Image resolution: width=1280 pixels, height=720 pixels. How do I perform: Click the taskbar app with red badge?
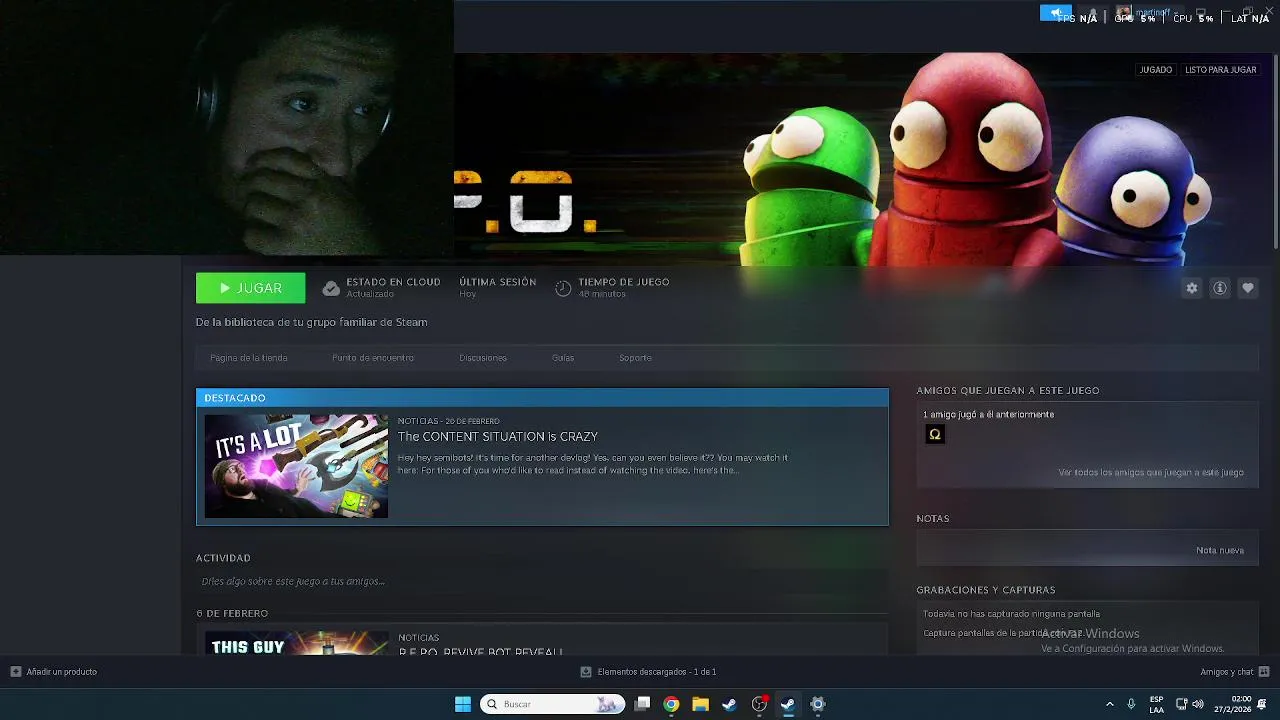point(759,704)
